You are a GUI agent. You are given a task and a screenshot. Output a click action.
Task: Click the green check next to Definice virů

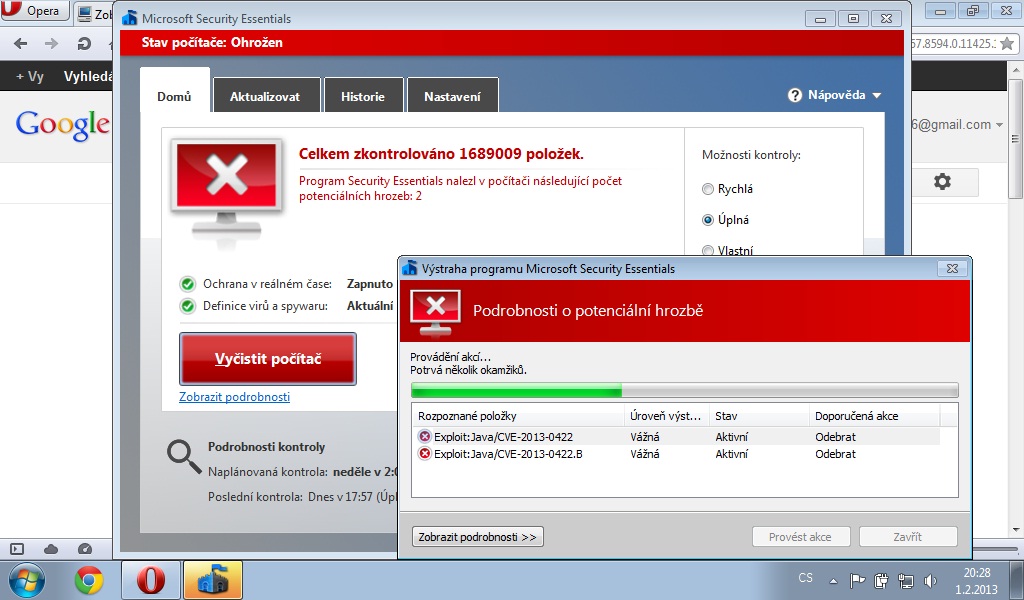[187, 306]
